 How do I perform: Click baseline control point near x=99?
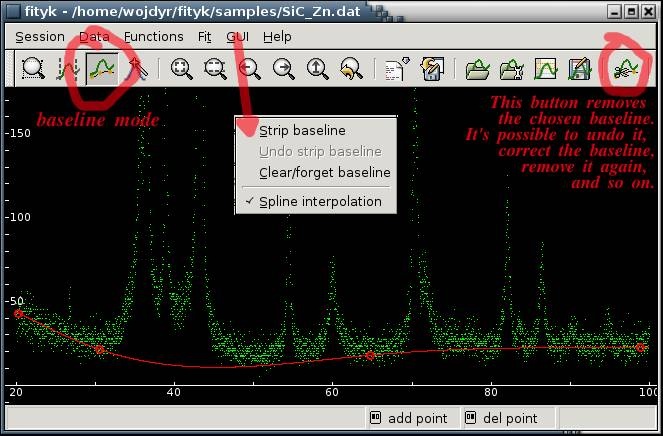[641, 348]
